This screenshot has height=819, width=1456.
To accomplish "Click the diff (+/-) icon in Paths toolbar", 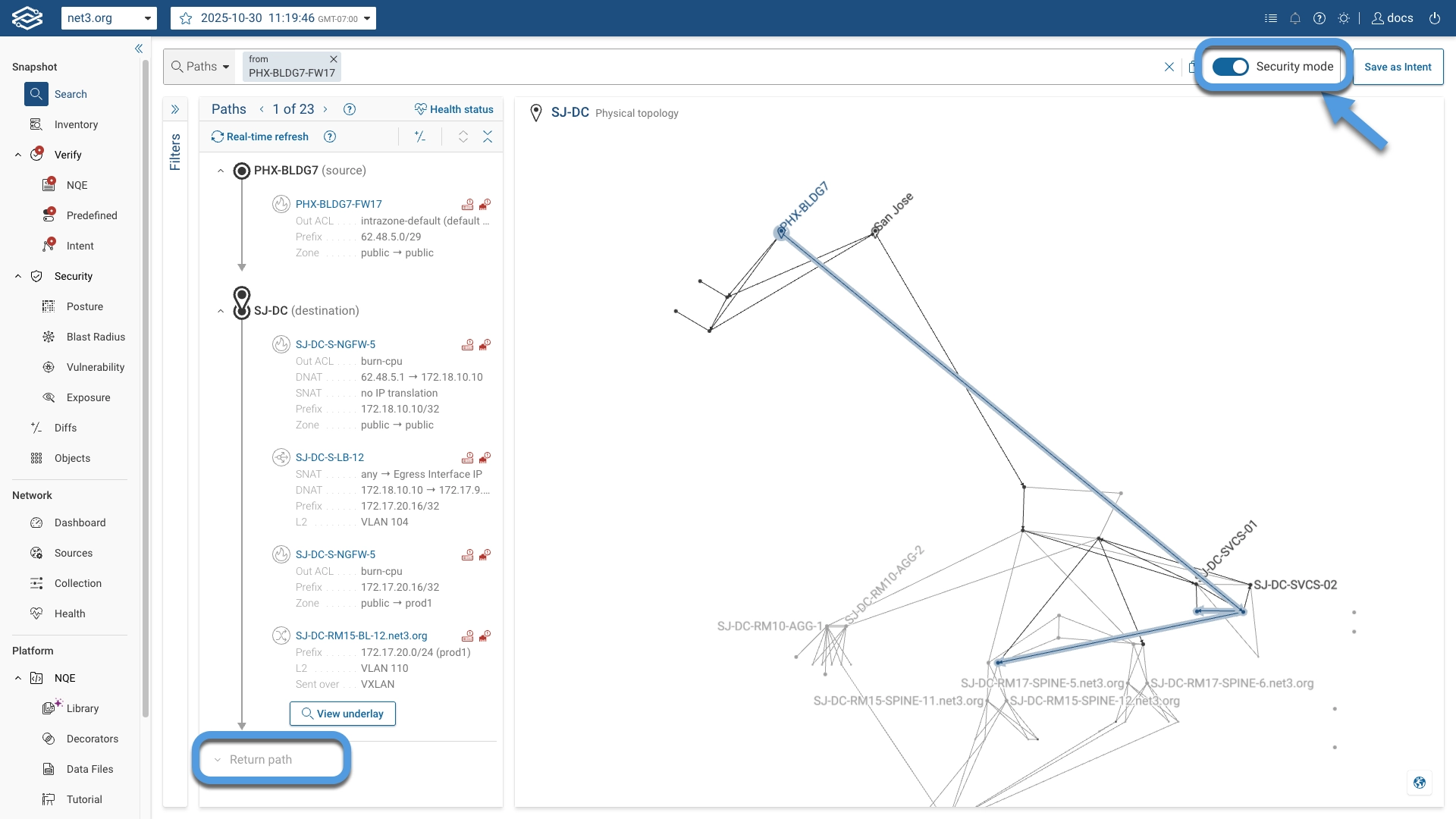I will click(x=420, y=136).
